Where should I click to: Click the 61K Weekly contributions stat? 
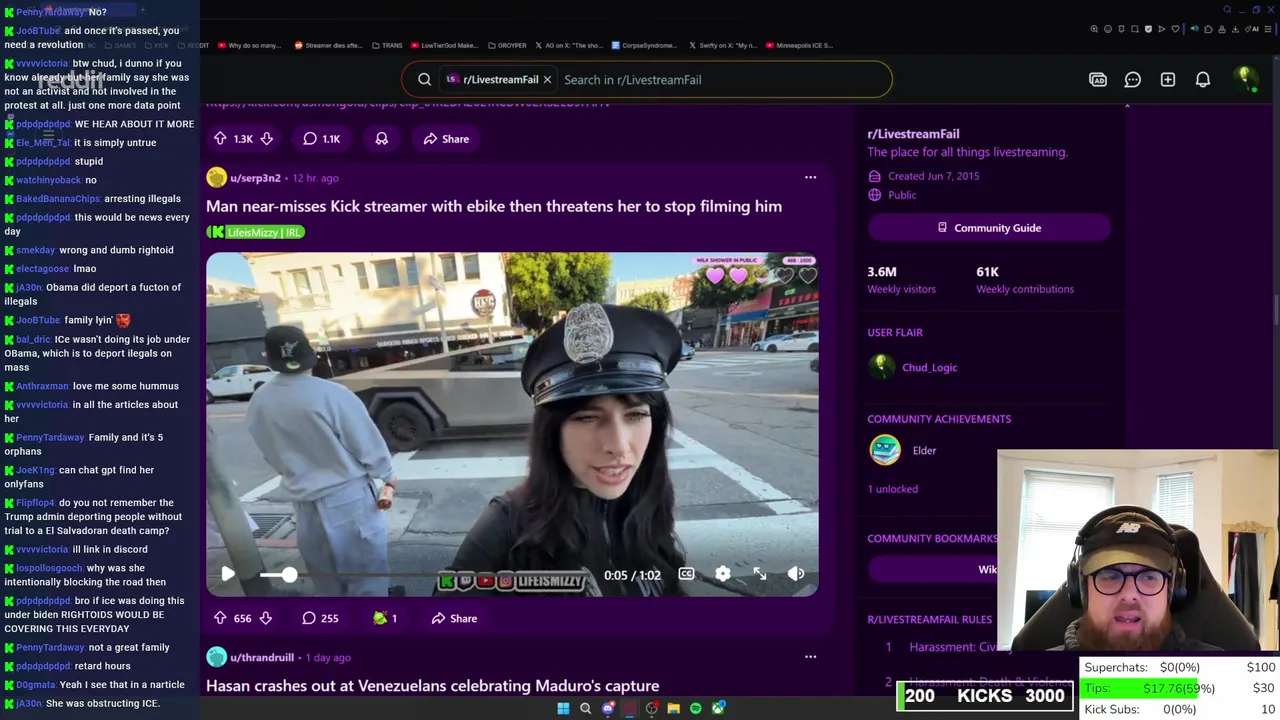pyautogui.click(x=1025, y=280)
